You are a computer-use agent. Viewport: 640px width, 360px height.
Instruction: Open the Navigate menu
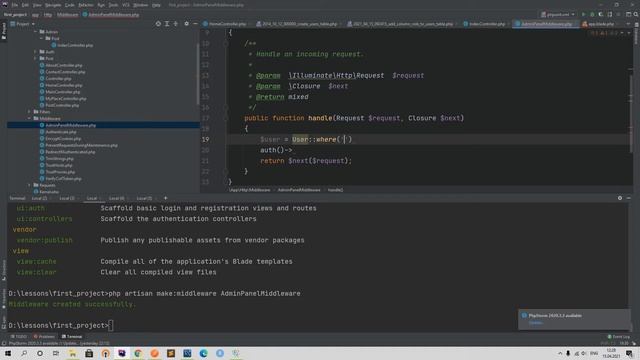[x=53, y=5]
